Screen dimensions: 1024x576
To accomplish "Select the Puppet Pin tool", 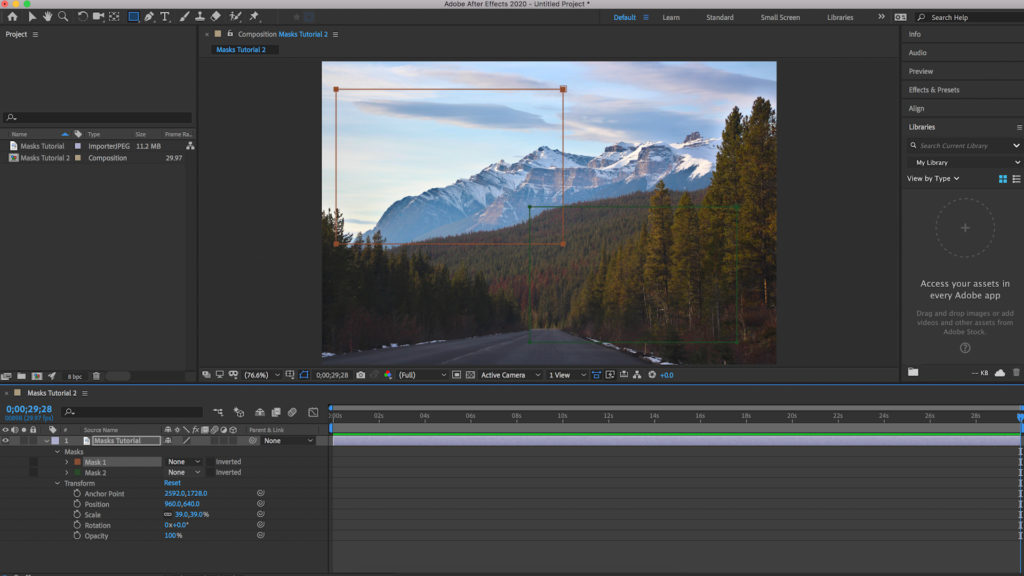I will pos(254,17).
